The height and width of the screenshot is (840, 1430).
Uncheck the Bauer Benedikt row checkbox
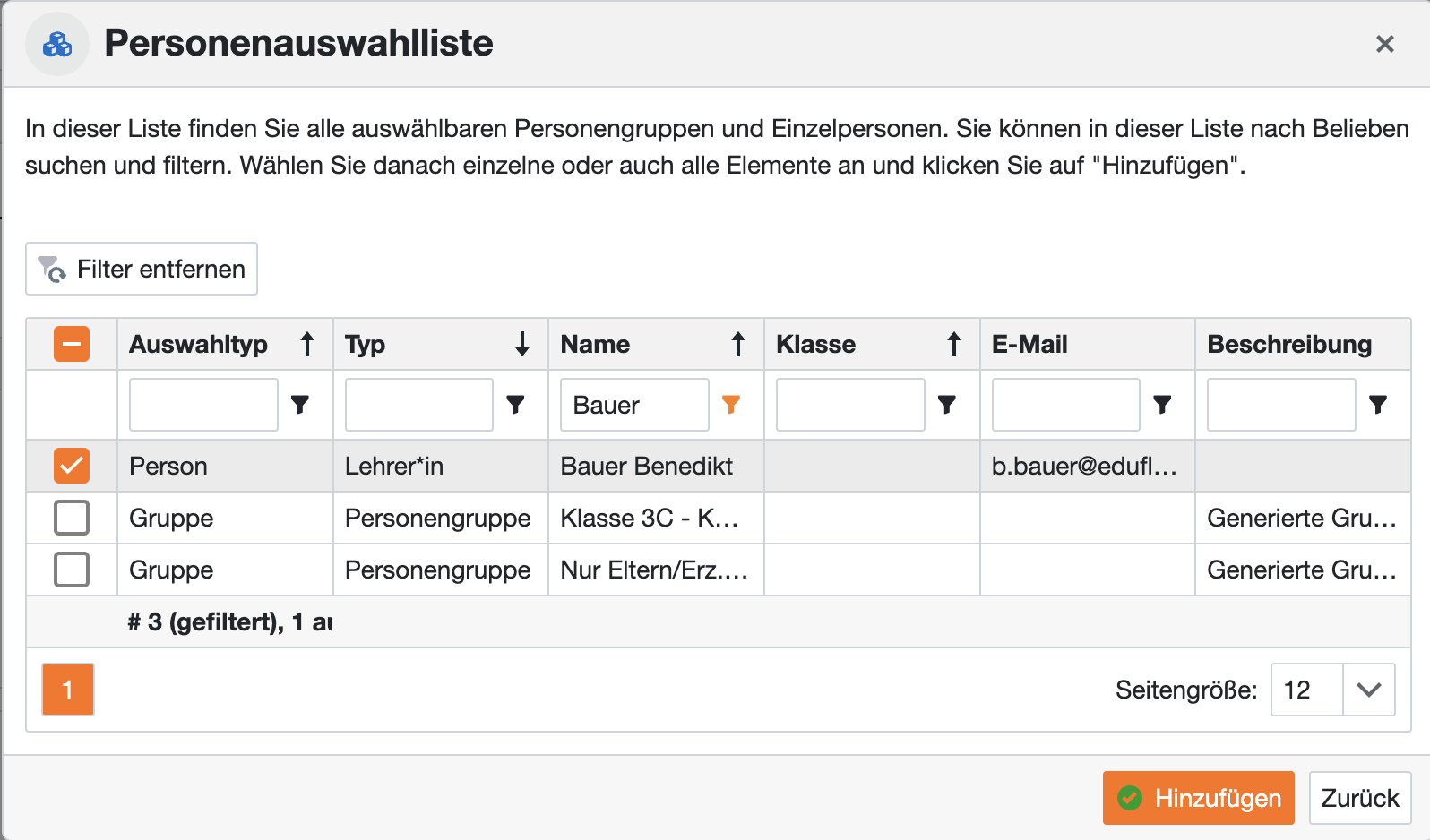(72, 466)
